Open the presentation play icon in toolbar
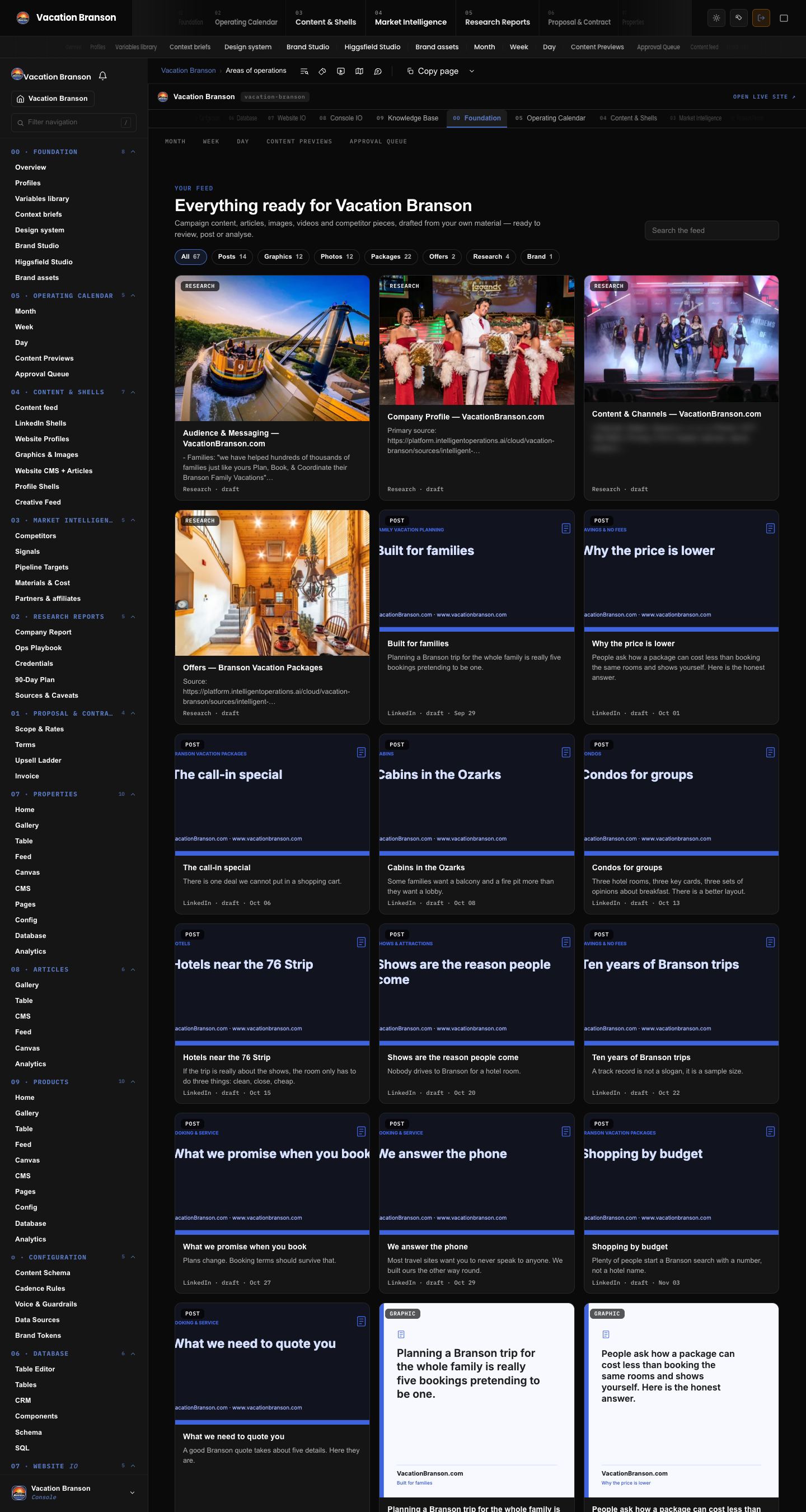This screenshot has height=1512, width=806. pos(341,71)
